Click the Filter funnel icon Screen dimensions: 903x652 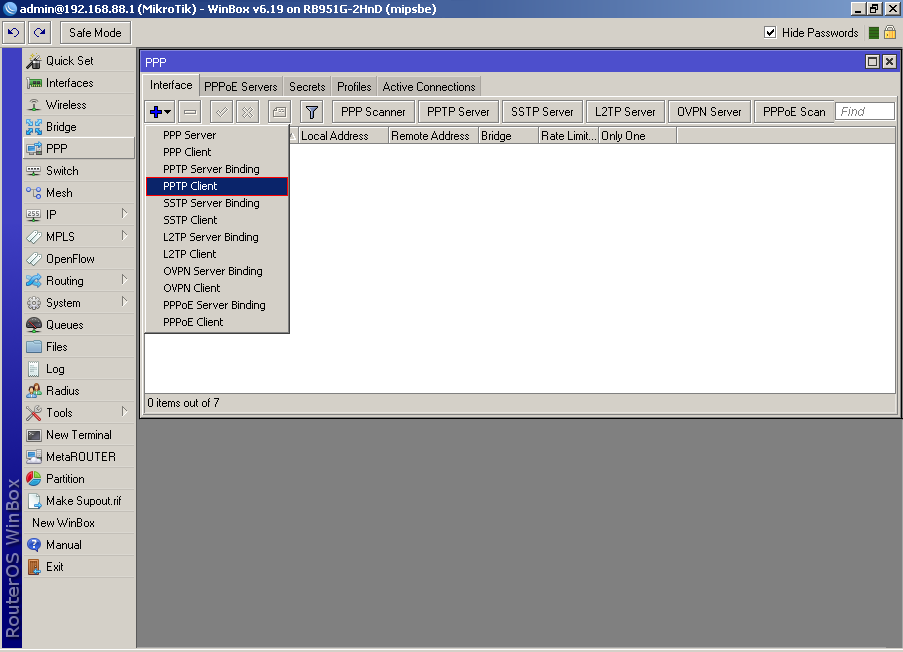312,112
